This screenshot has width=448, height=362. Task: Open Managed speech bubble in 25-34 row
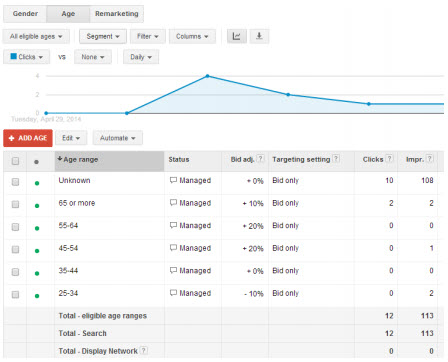pos(173,293)
